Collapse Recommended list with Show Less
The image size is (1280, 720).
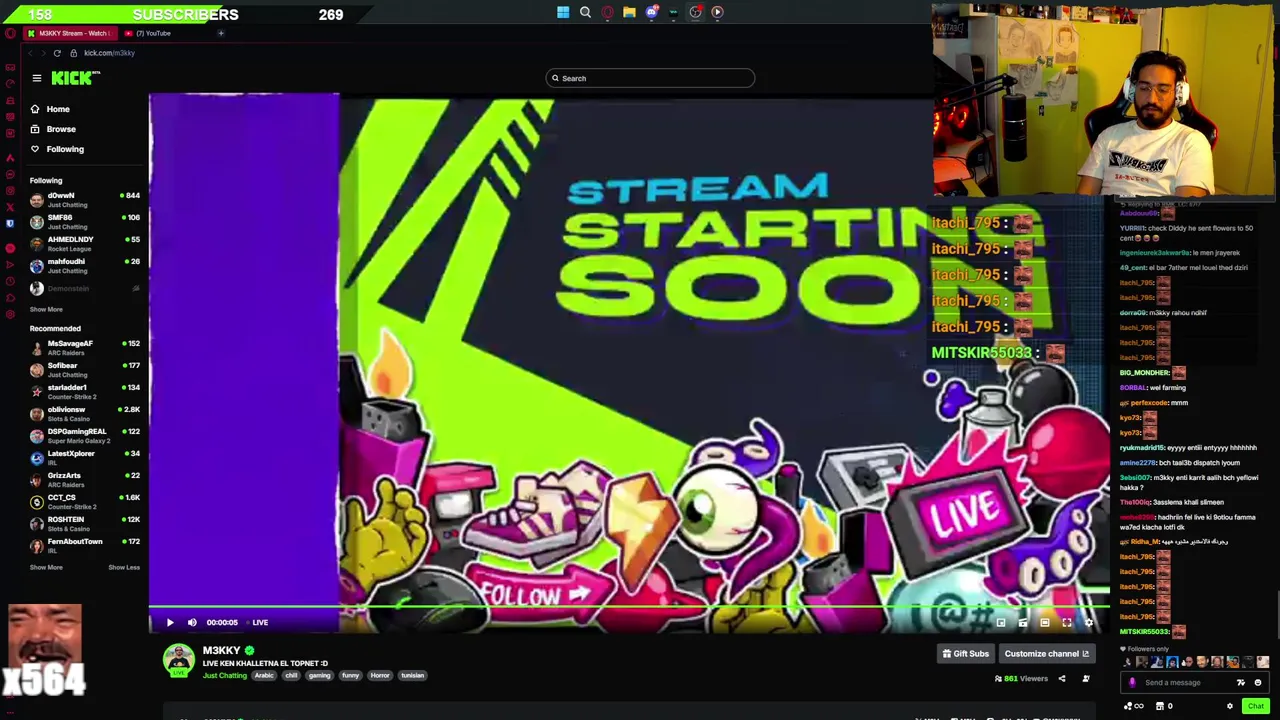point(124,567)
